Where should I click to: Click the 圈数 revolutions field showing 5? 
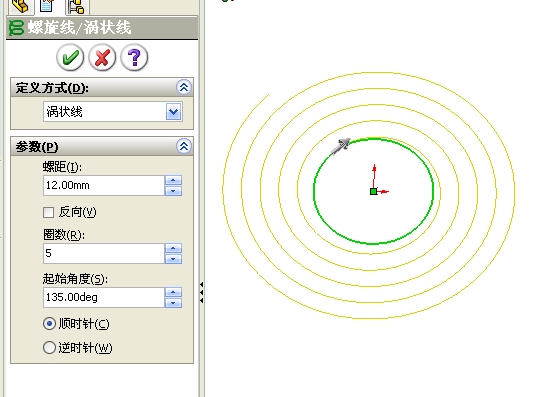pos(104,253)
